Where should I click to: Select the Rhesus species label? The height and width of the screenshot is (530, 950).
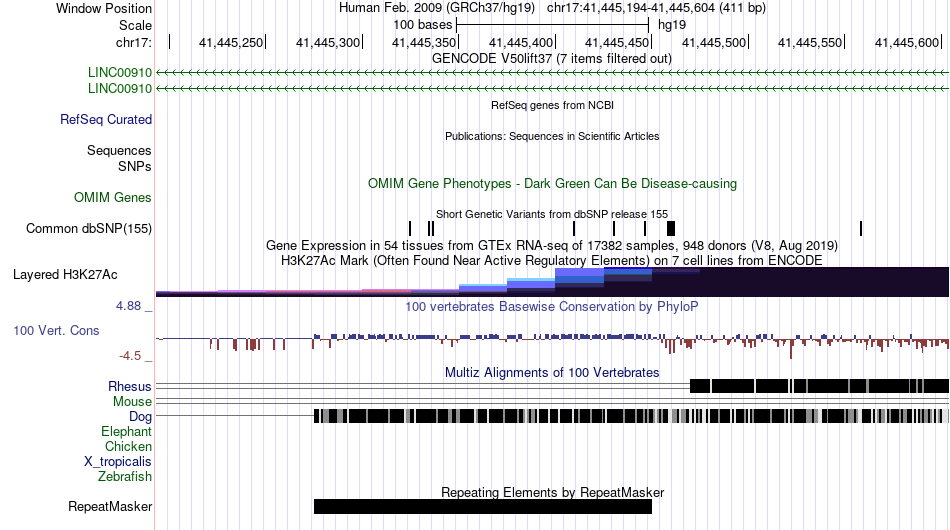[130, 386]
